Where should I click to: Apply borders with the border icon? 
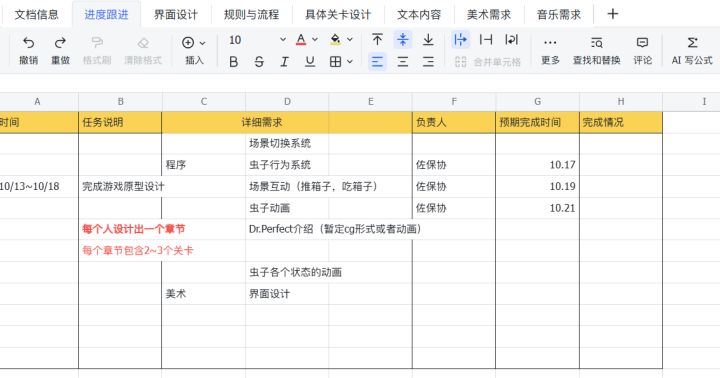pos(335,62)
